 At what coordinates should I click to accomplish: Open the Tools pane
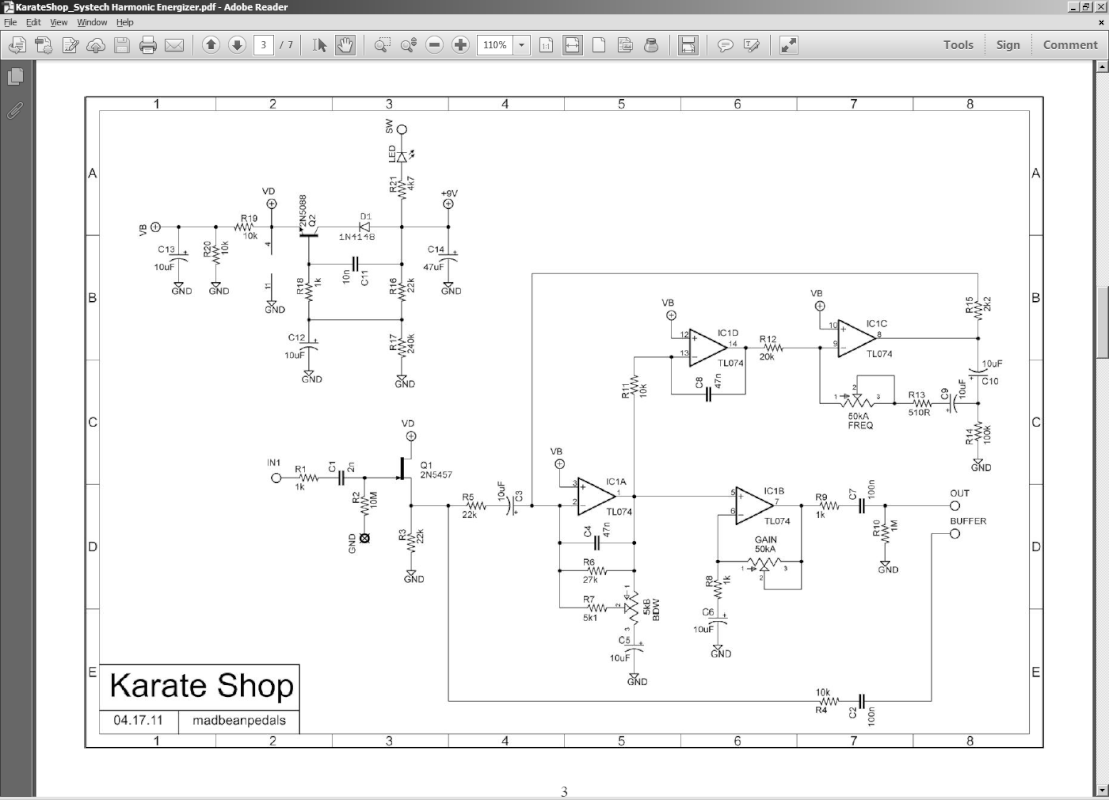coord(958,45)
